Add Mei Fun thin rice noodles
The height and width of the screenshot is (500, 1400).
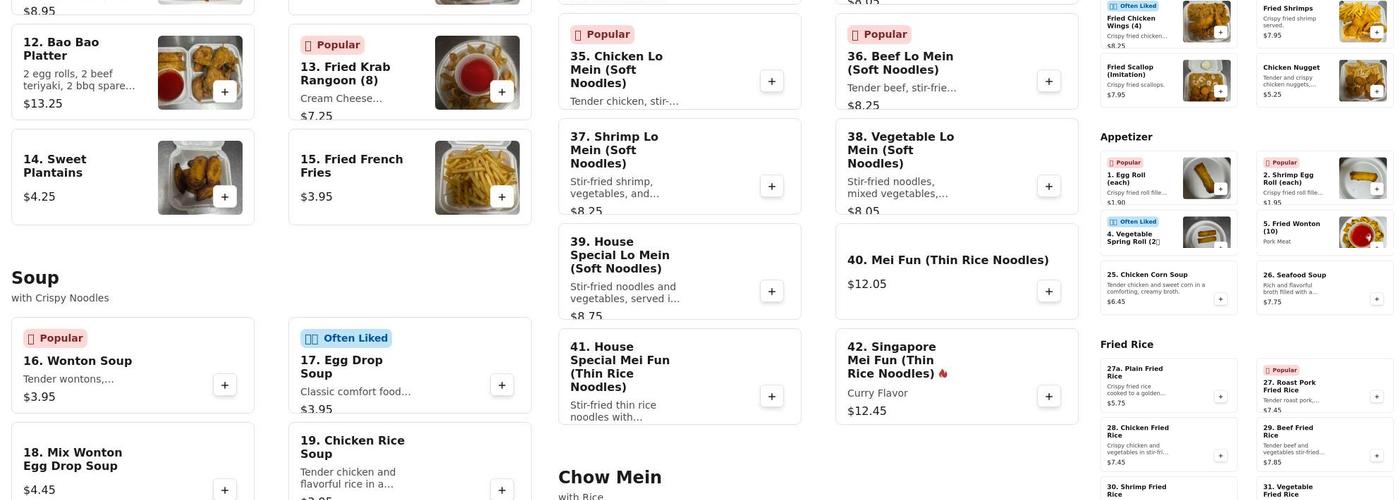point(1048,291)
